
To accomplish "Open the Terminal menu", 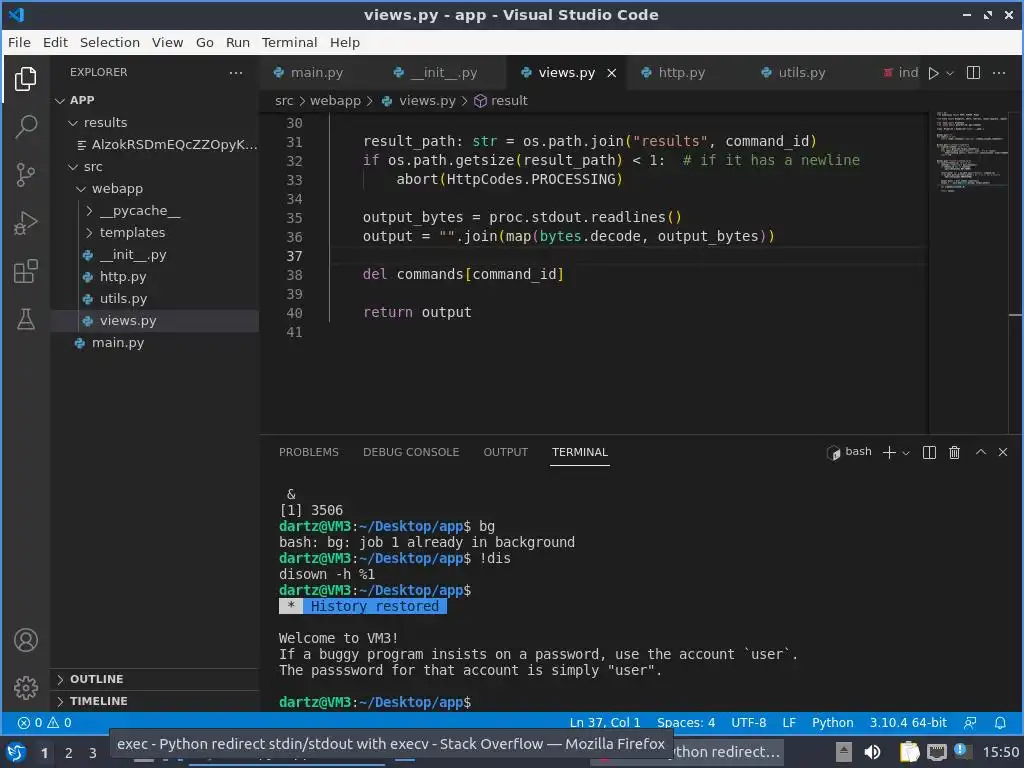I will click(x=289, y=42).
